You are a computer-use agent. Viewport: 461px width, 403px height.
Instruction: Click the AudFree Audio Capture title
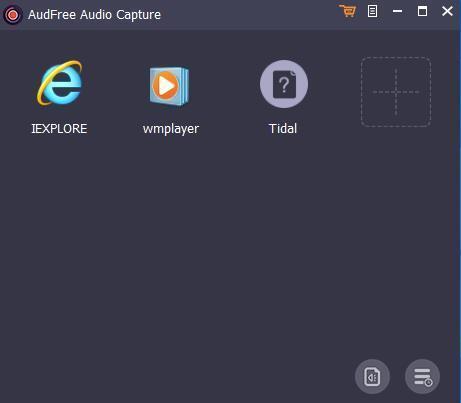pyautogui.click(x=94, y=15)
